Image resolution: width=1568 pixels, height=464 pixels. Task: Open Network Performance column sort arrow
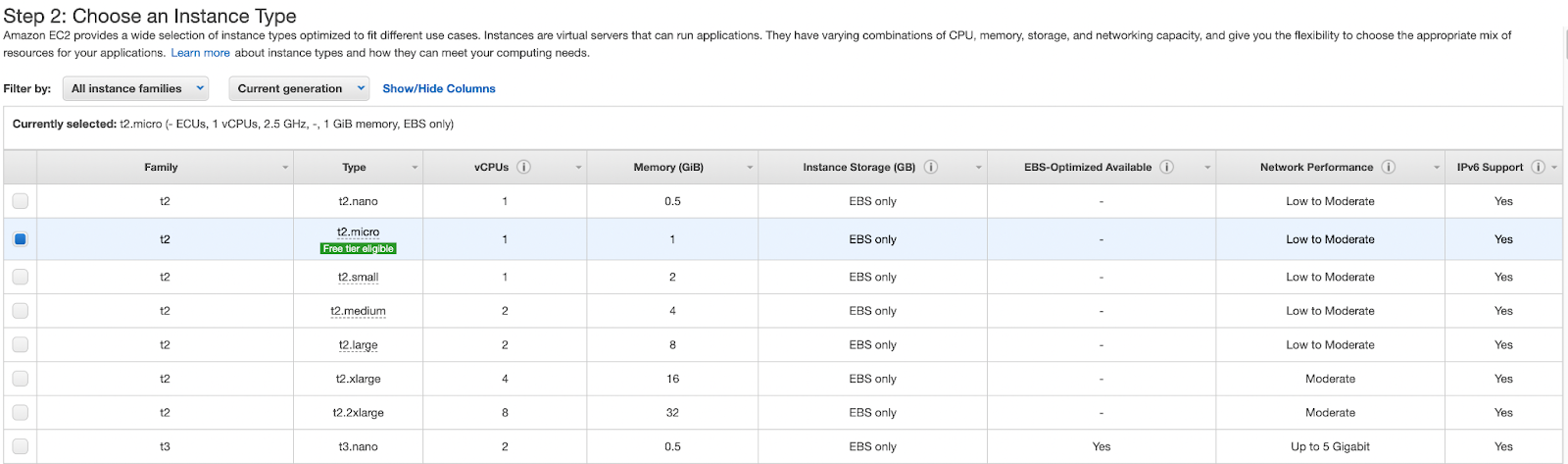[1437, 168]
